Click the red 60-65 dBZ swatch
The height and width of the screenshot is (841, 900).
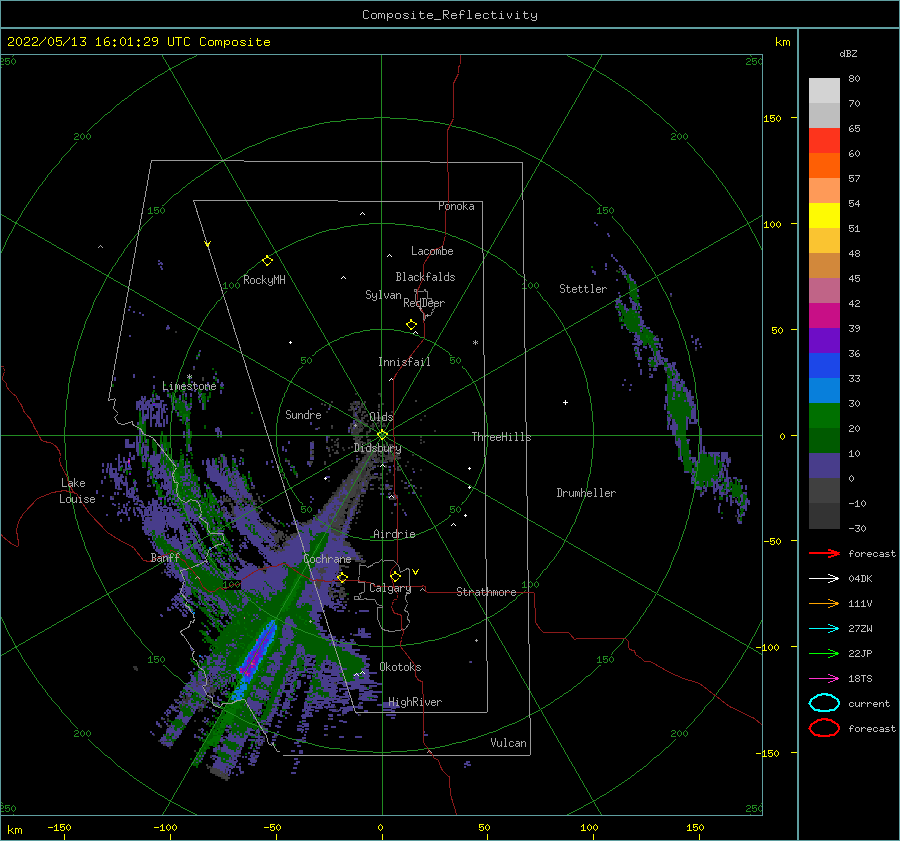coord(824,141)
